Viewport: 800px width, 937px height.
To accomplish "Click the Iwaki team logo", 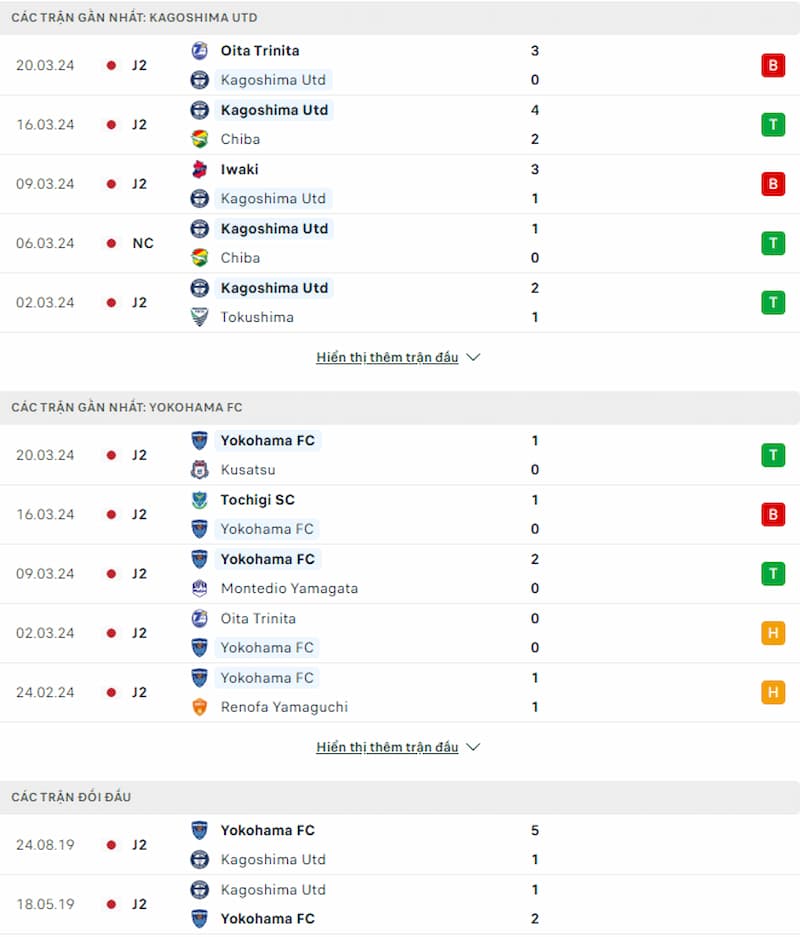I will (200, 169).
